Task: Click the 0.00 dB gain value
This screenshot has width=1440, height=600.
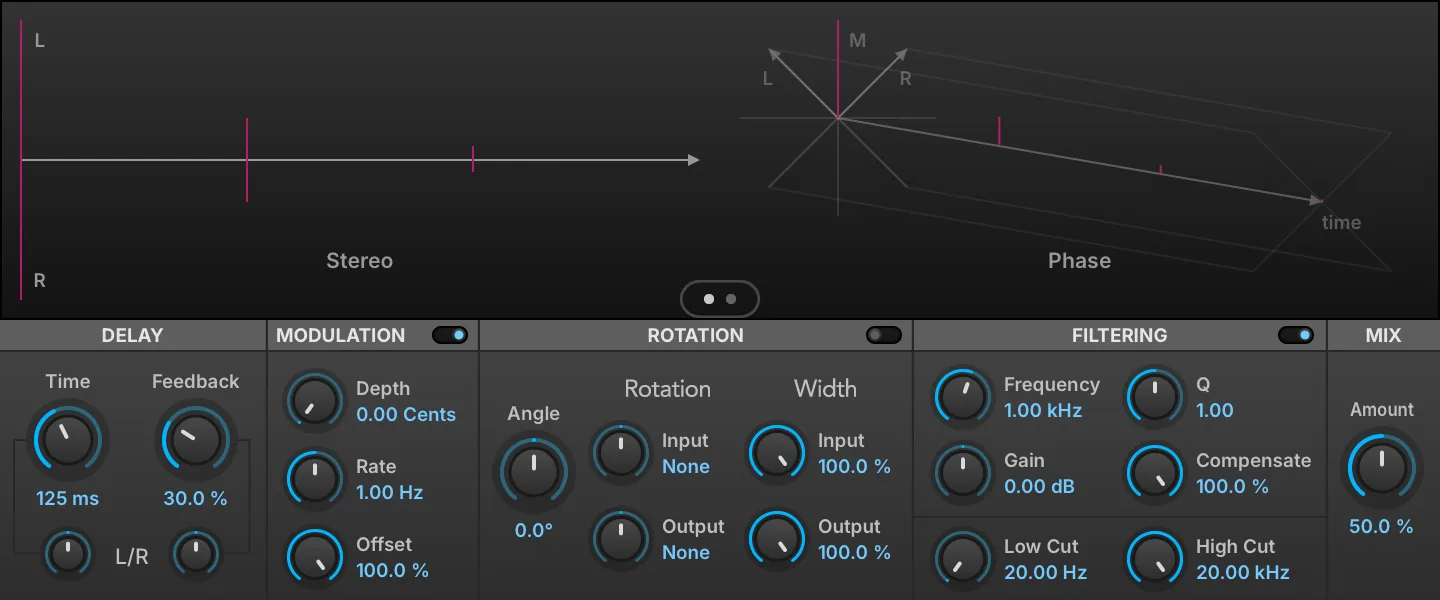Action: pos(1039,487)
